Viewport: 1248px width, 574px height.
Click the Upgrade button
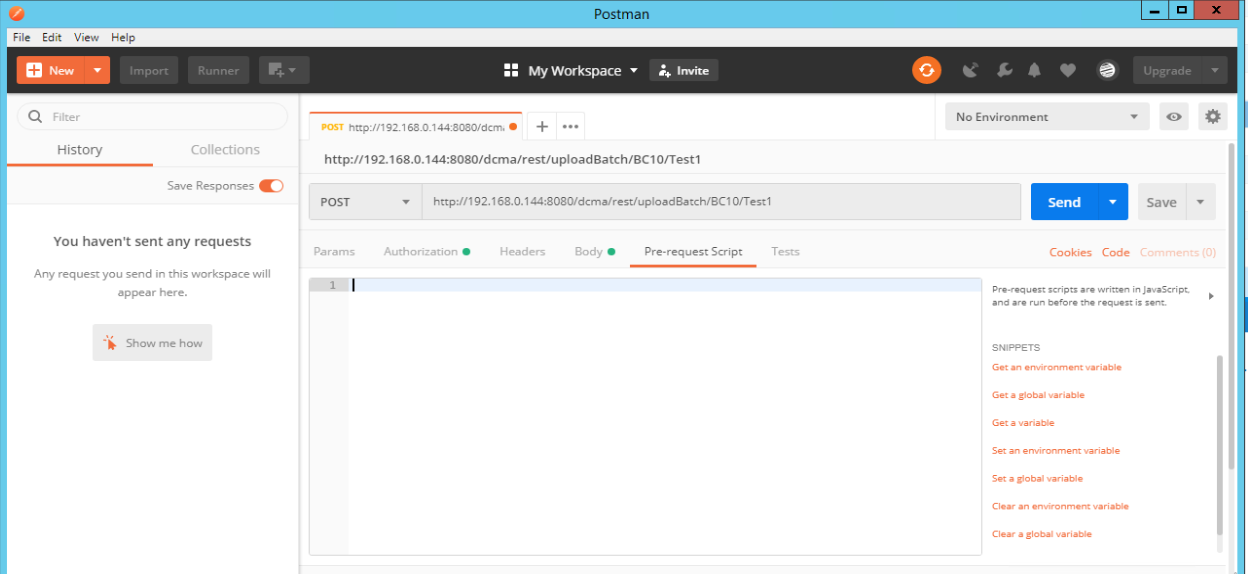(x=1167, y=70)
